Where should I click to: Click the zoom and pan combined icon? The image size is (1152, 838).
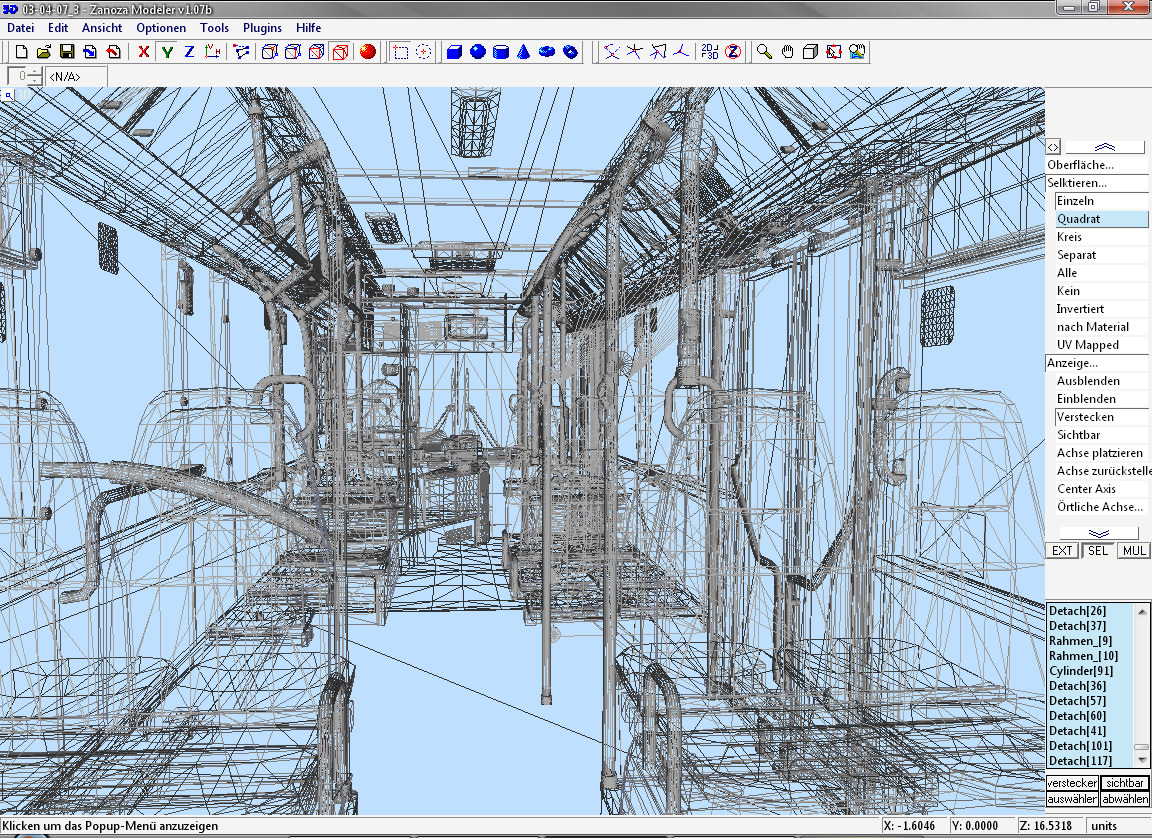click(x=857, y=51)
